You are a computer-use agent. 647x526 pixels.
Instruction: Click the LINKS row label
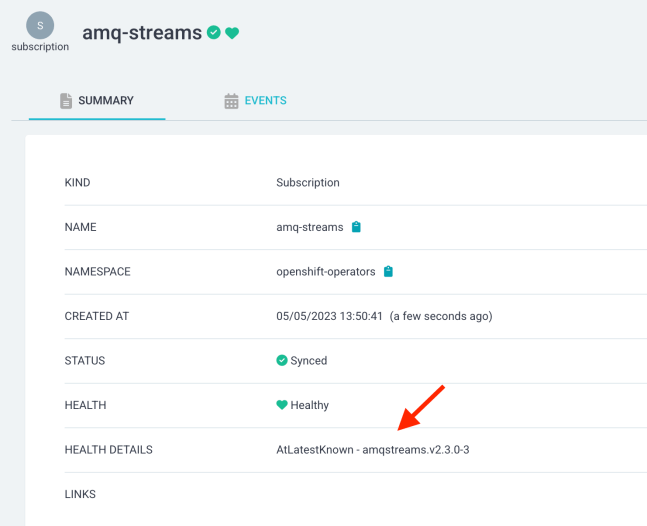pos(79,494)
